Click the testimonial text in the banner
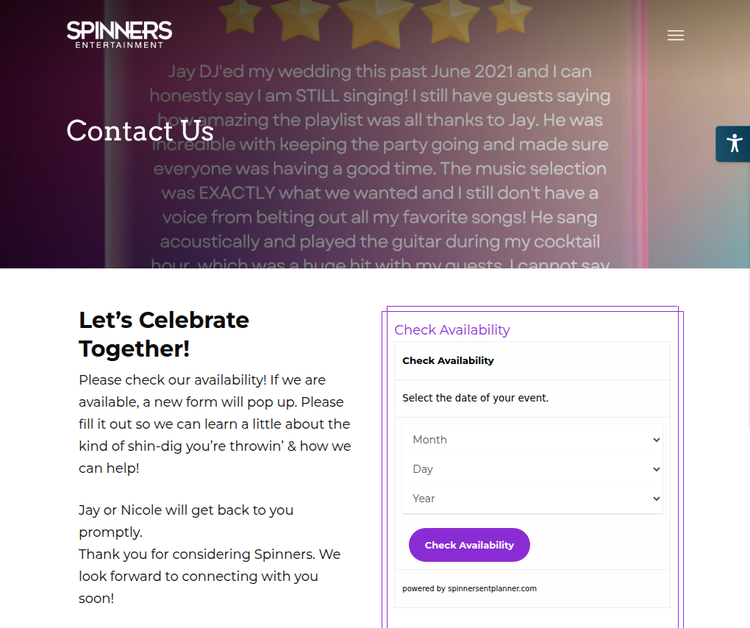The image size is (750, 628). [380, 168]
